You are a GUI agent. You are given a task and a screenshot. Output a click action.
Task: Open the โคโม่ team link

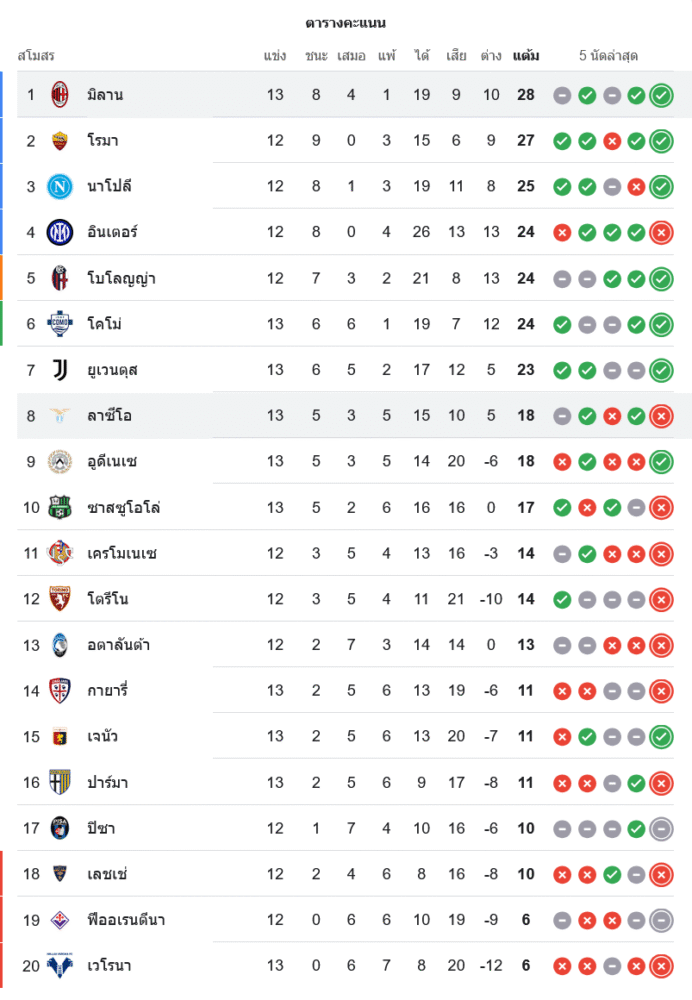[x=104, y=324]
